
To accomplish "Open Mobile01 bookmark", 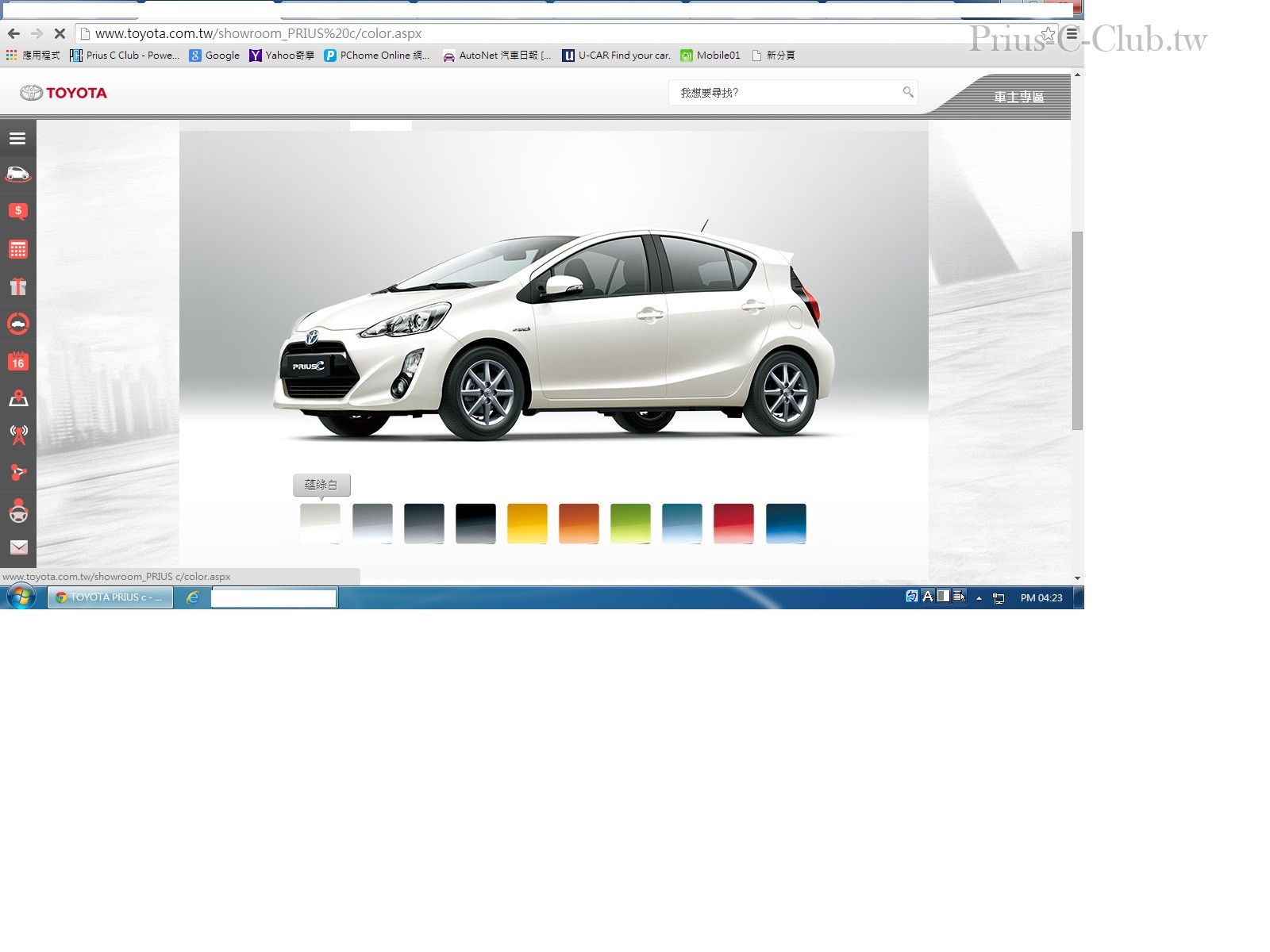I will [710, 56].
